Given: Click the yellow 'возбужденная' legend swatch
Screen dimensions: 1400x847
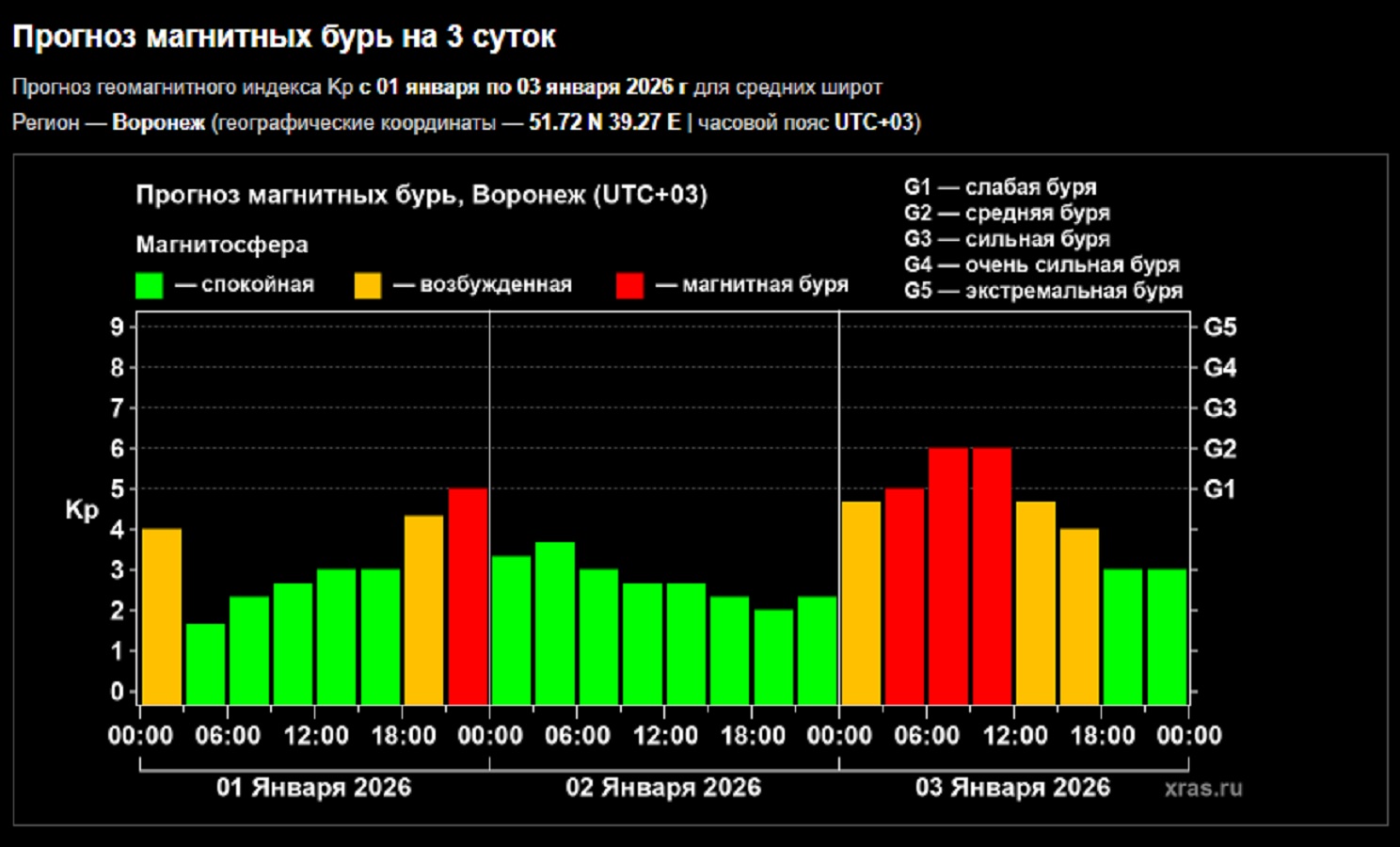Looking at the screenshot, I should pyautogui.click(x=368, y=285).
